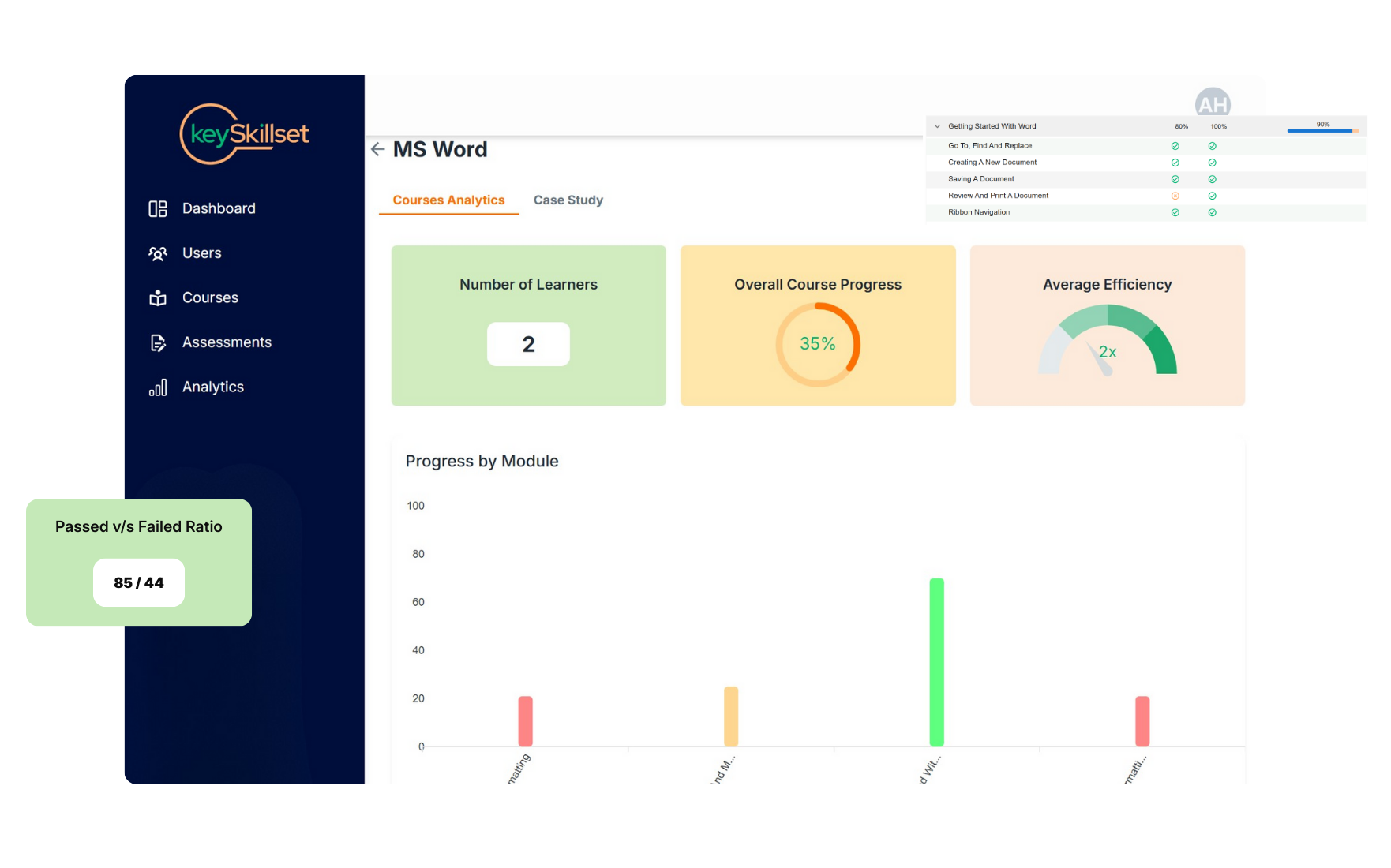The image size is (1391, 868).
Task: Click 80% column check for Ribbon Navigation
Action: 1175,212
